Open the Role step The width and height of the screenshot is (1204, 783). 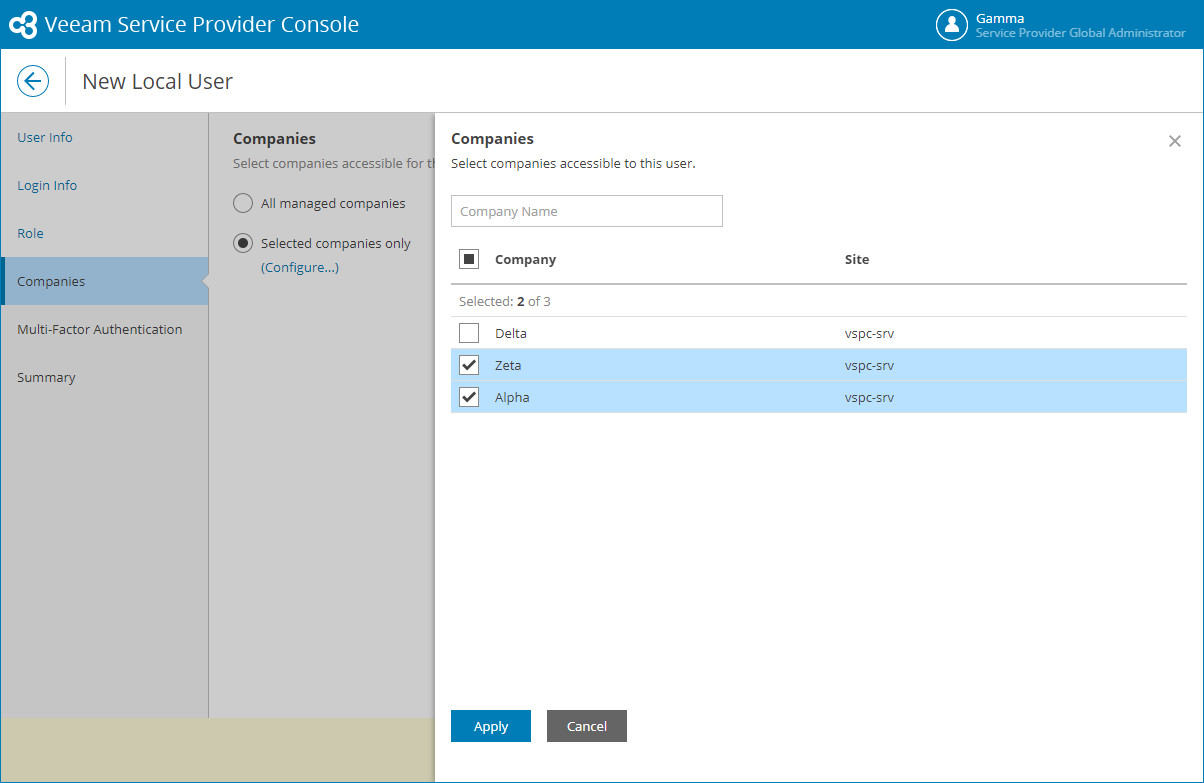pos(30,233)
